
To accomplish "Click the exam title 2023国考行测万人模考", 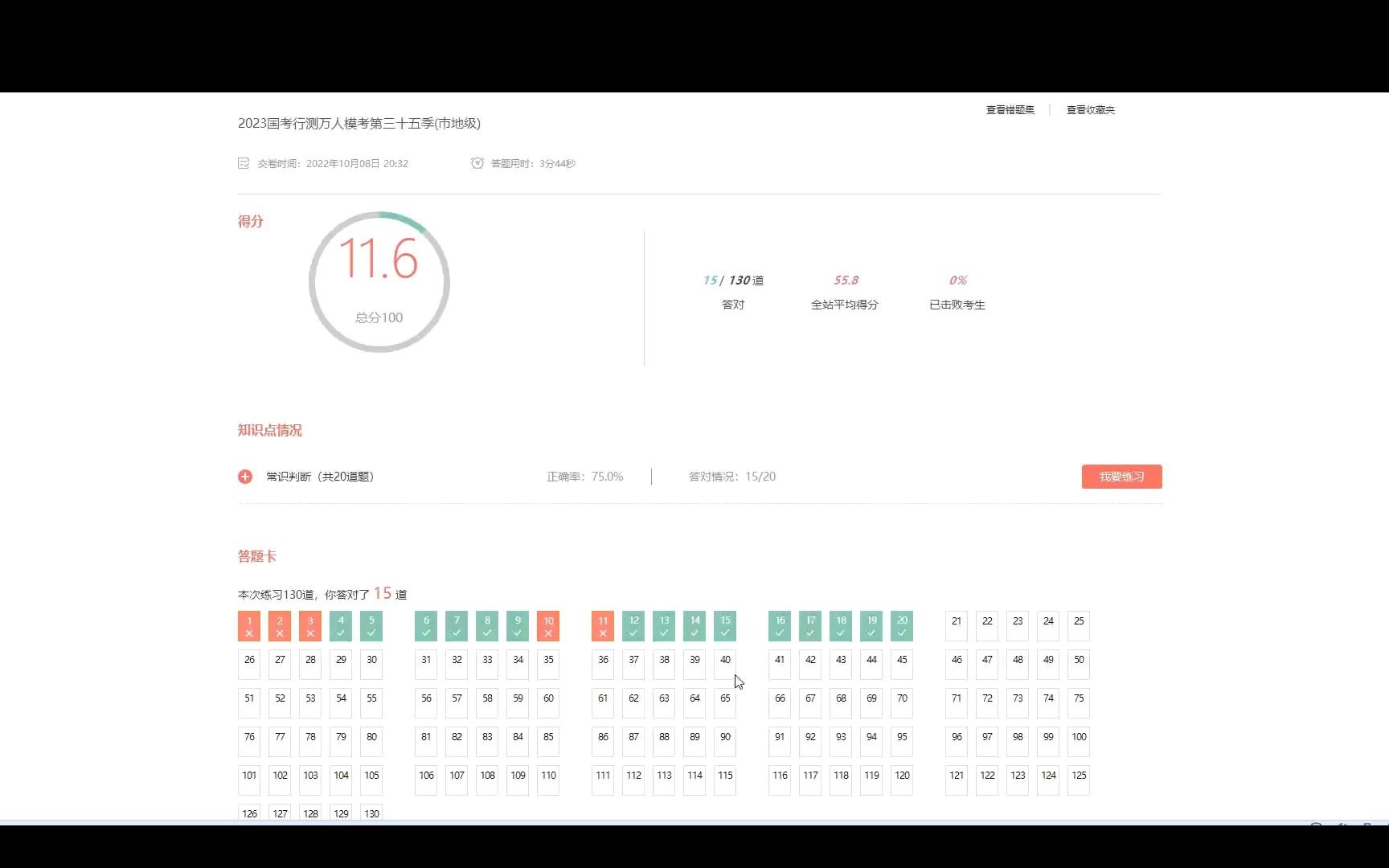I will point(359,123).
